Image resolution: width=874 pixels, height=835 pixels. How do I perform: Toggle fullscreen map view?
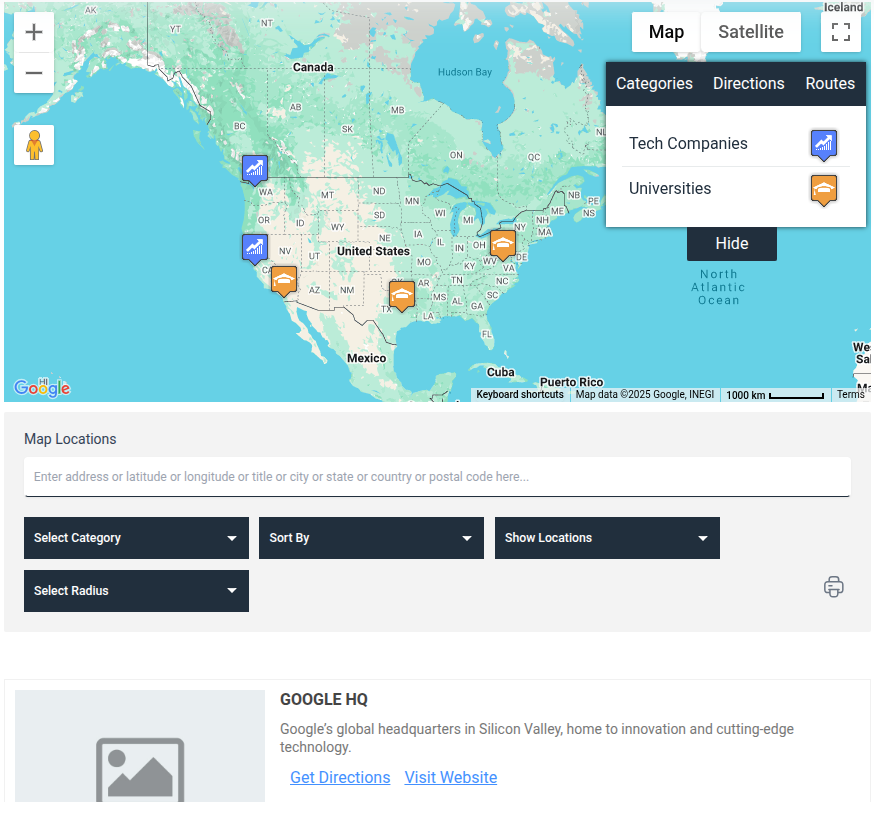pos(841,32)
